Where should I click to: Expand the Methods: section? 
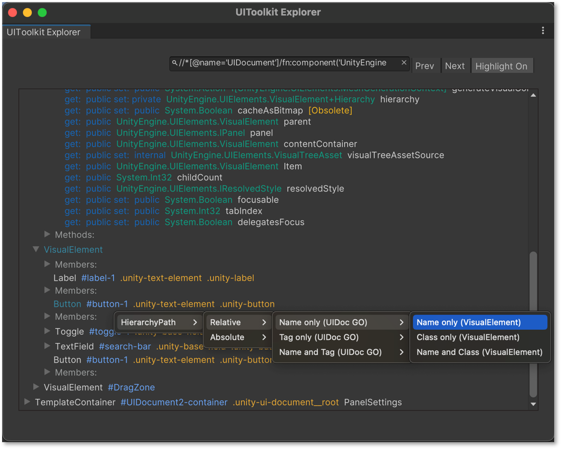[47, 234]
